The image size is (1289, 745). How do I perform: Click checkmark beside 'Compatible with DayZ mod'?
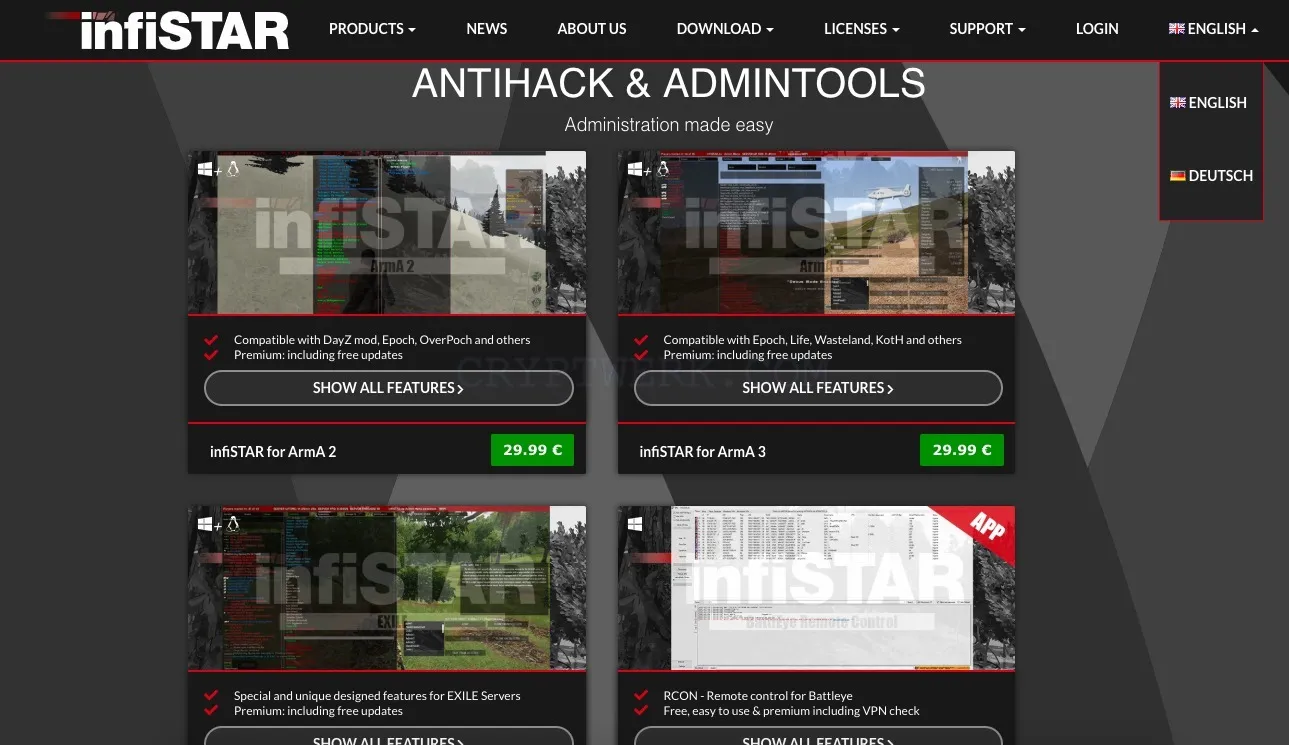pos(211,340)
